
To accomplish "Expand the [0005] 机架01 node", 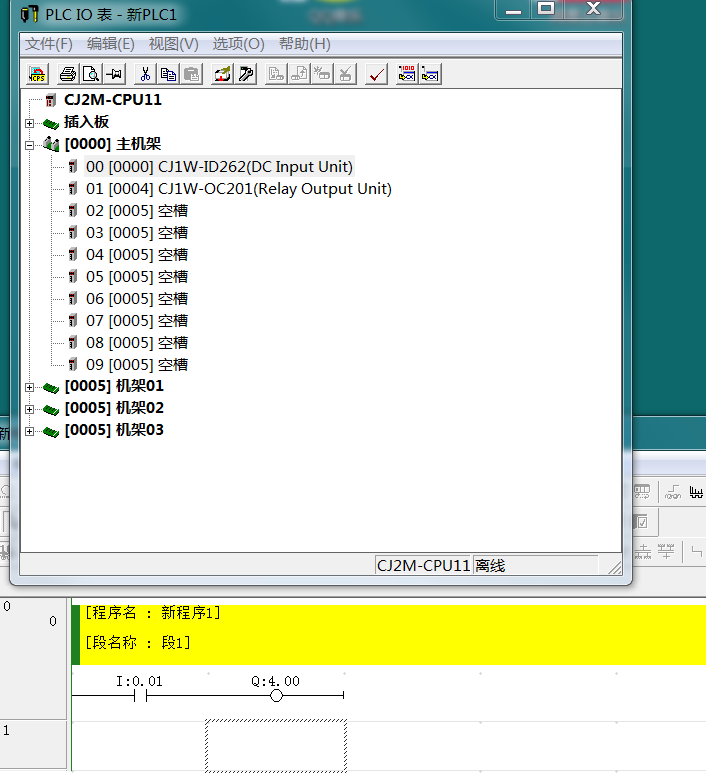I will [30, 387].
